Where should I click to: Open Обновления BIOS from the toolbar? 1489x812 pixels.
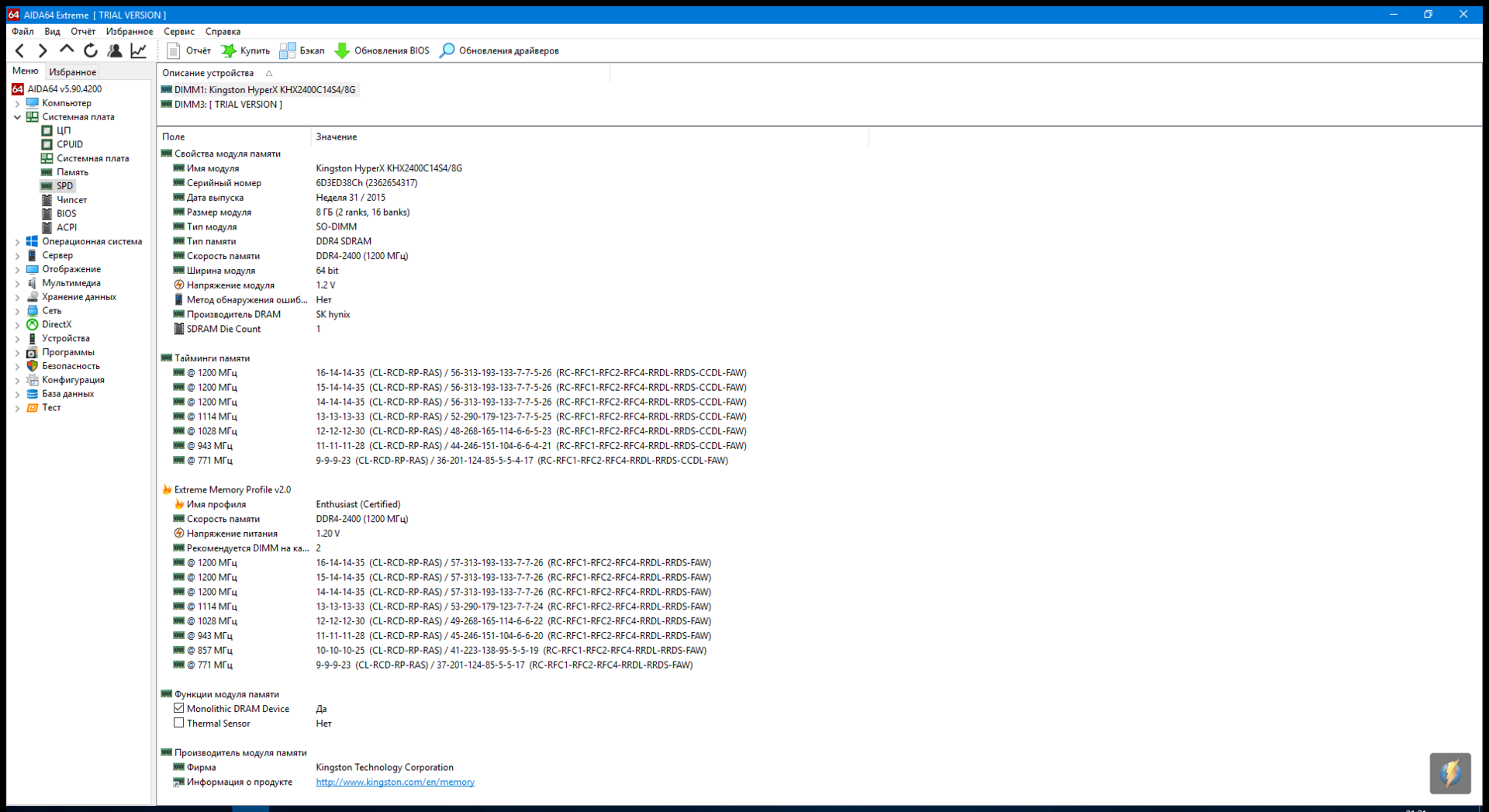(382, 51)
